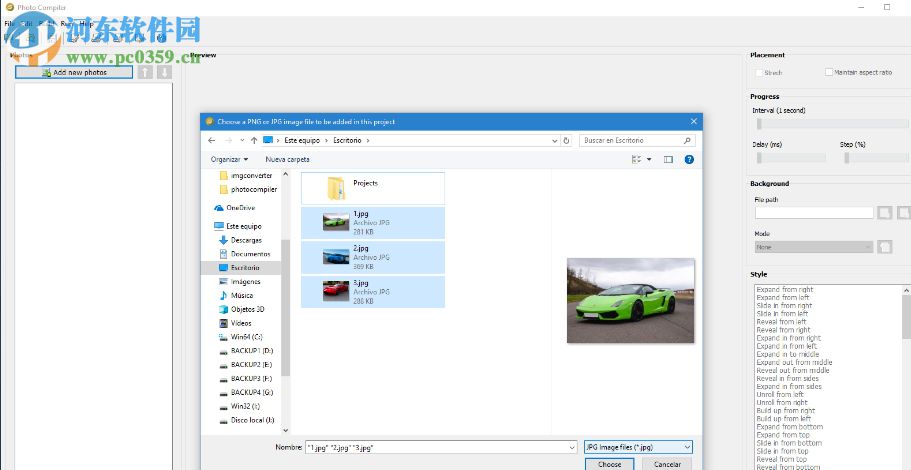Image resolution: width=911 pixels, height=470 pixels.
Task: Open the view options dropdown arrow
Action: pos(650,159)
